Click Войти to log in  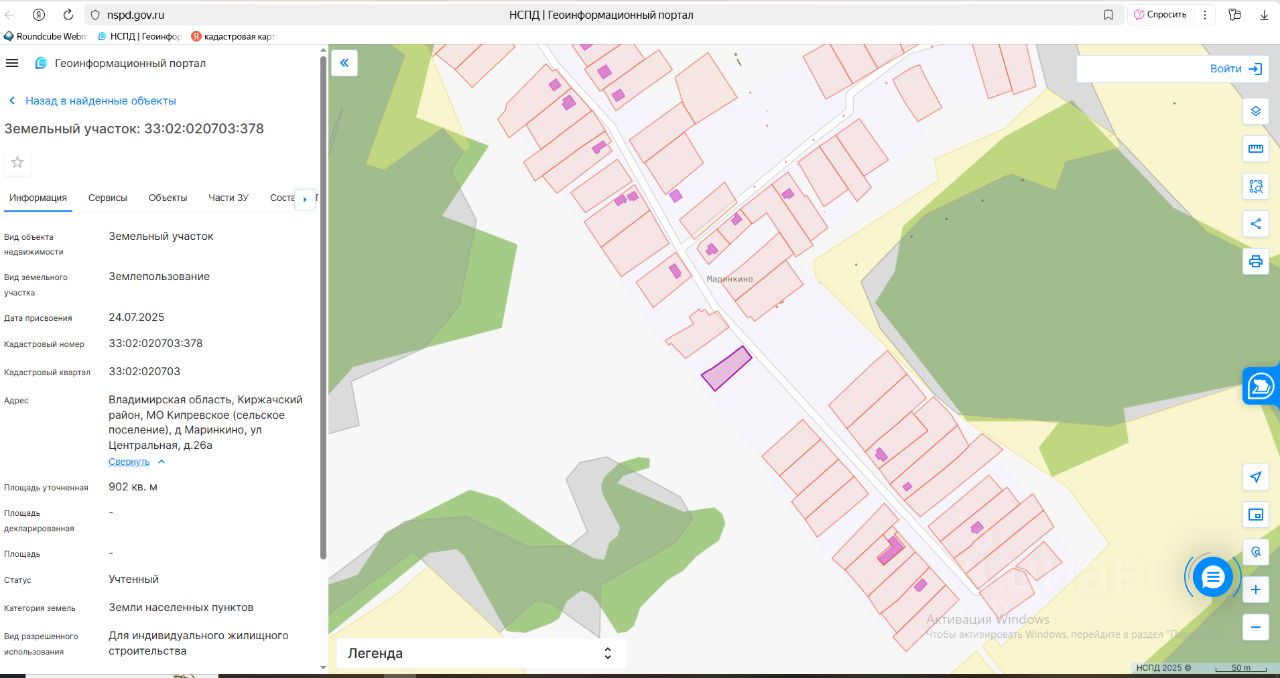[1236, 68]
